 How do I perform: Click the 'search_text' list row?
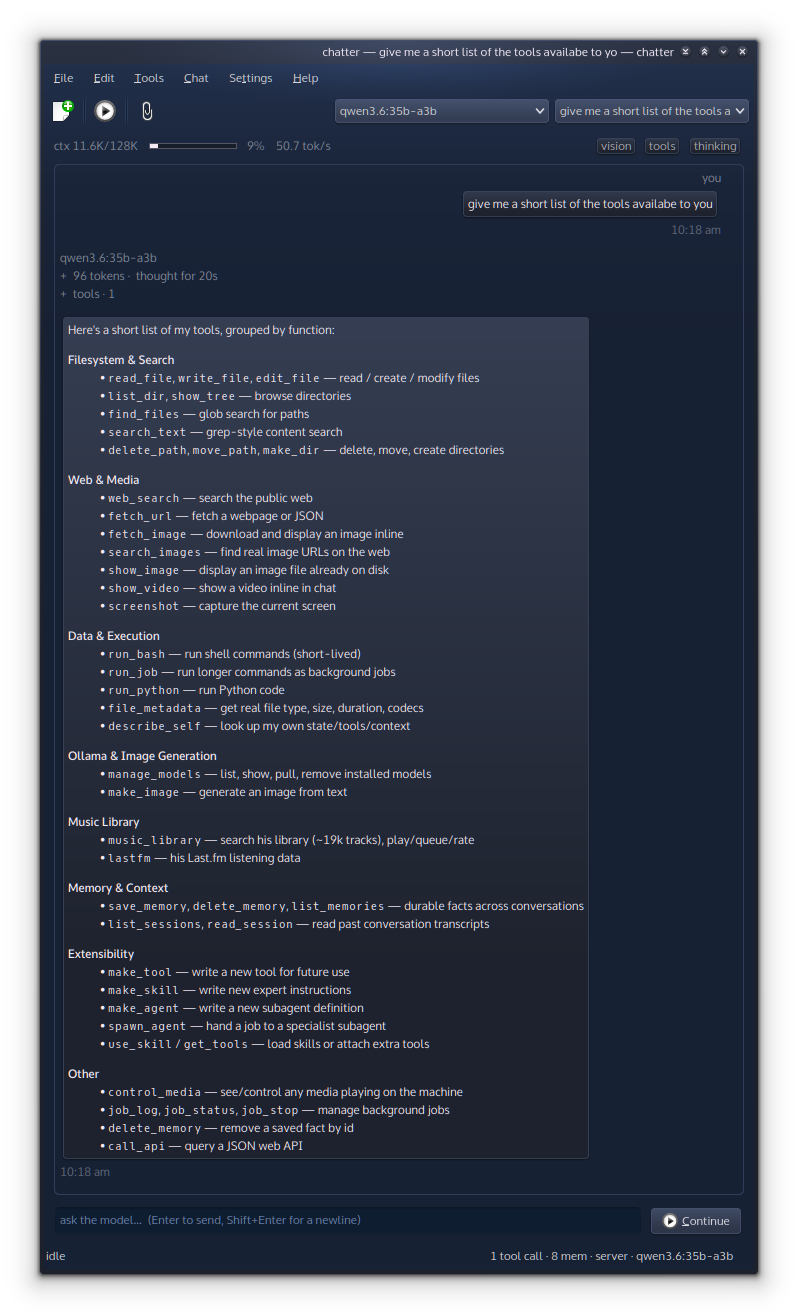click(x=221, y=432)
